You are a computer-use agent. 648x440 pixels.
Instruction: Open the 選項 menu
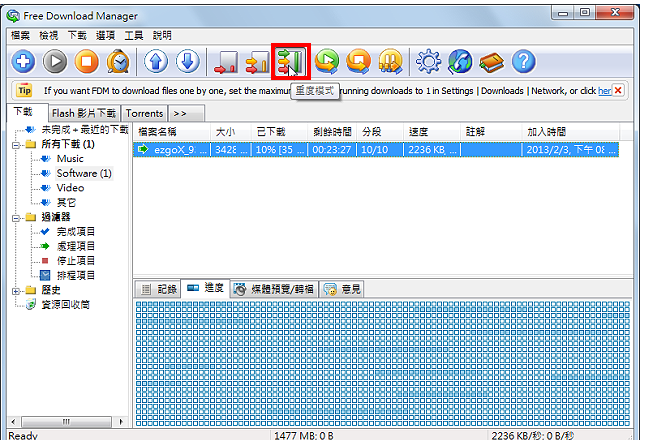105,36
